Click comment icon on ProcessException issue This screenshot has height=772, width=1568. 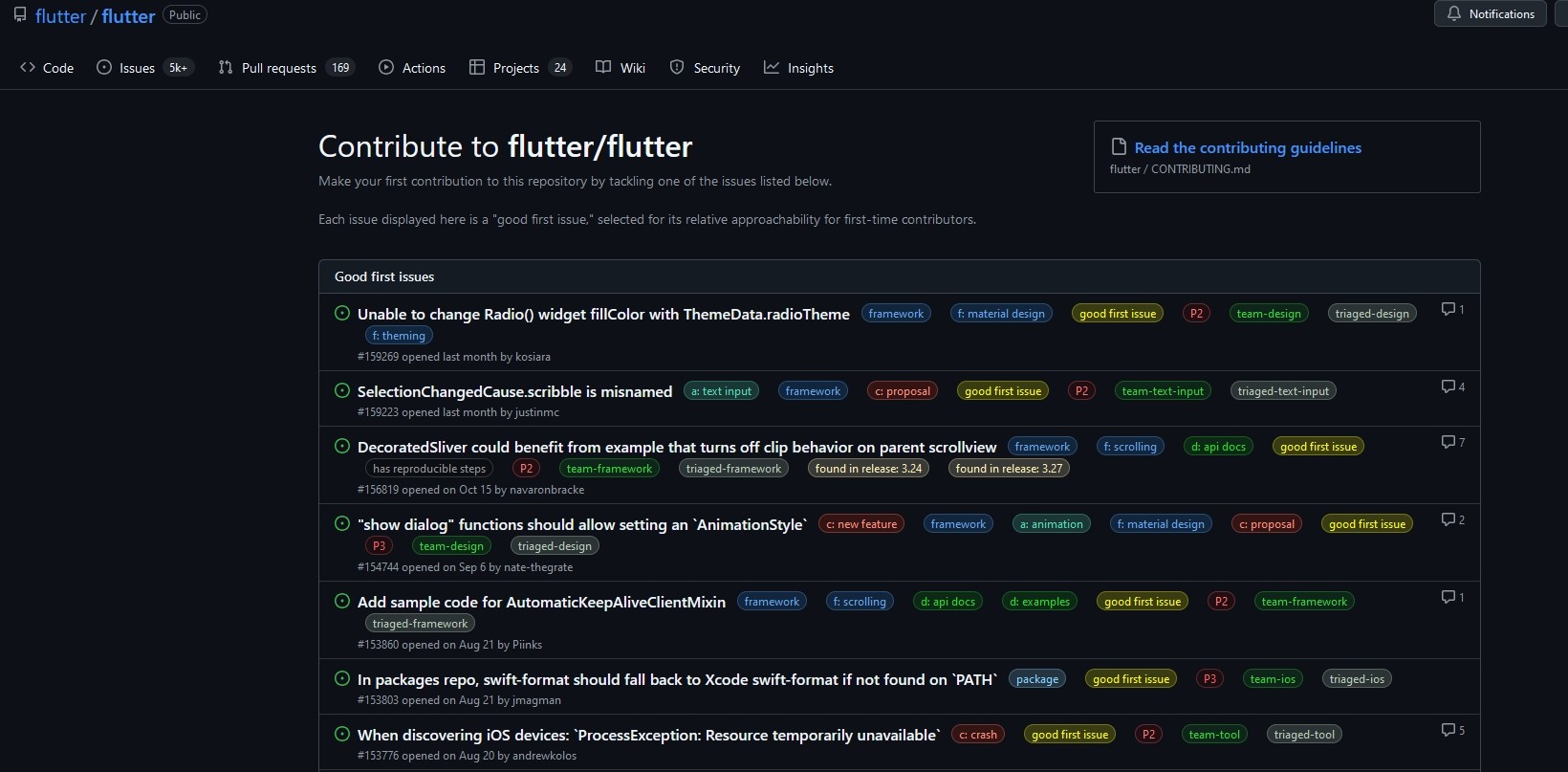[x=1448, y=730]
